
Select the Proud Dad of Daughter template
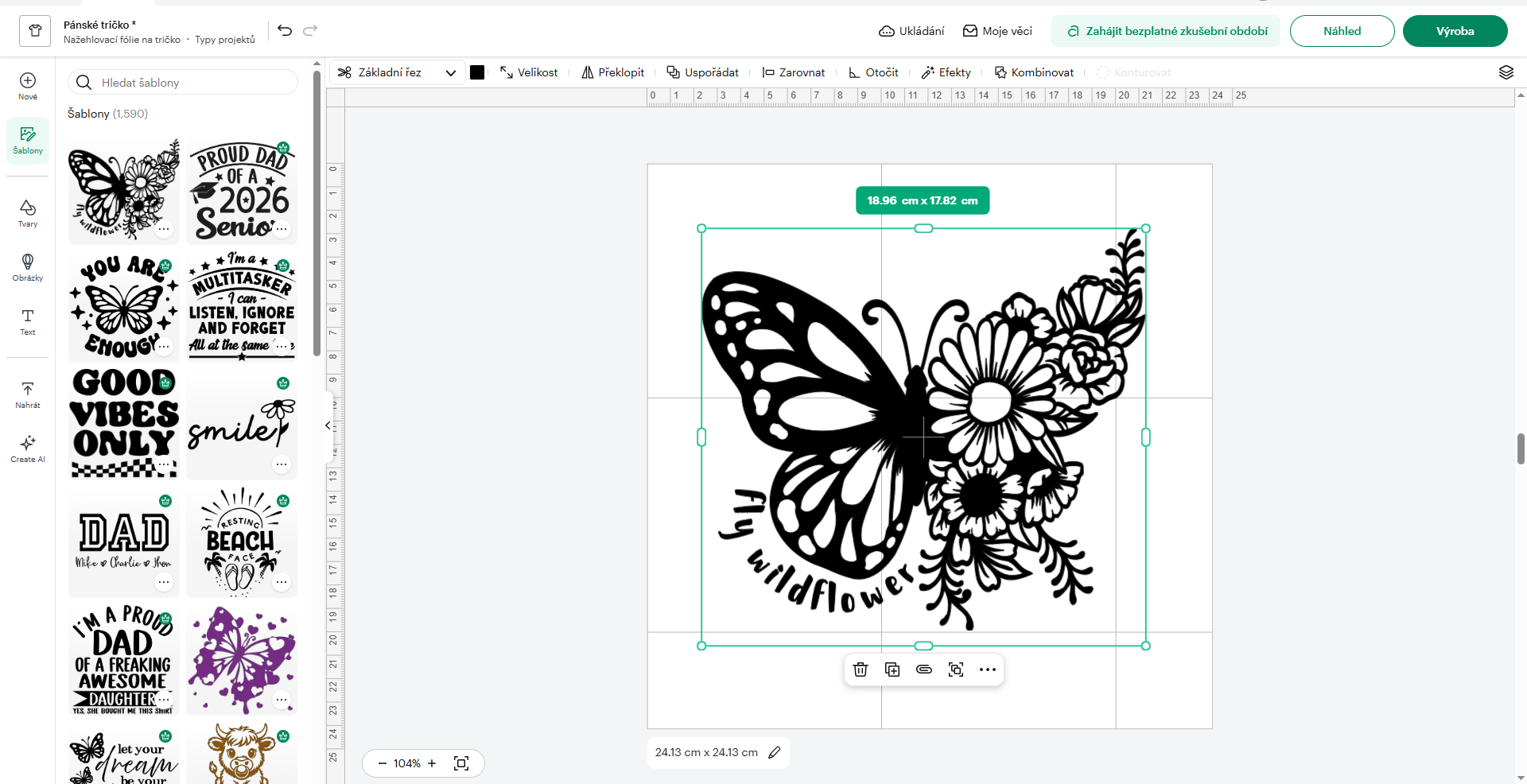point(123,660)
